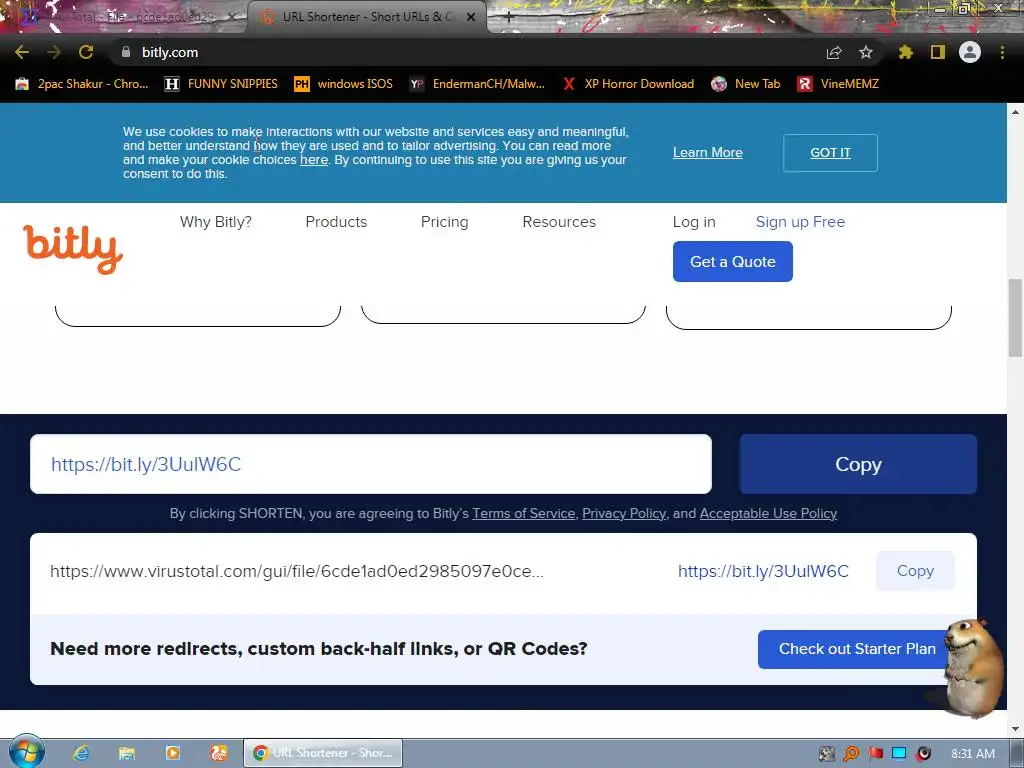1024x768 pixels.
Task: Open the share page icon in address bar
Action: pyautogui.click(x=834, y=52)
